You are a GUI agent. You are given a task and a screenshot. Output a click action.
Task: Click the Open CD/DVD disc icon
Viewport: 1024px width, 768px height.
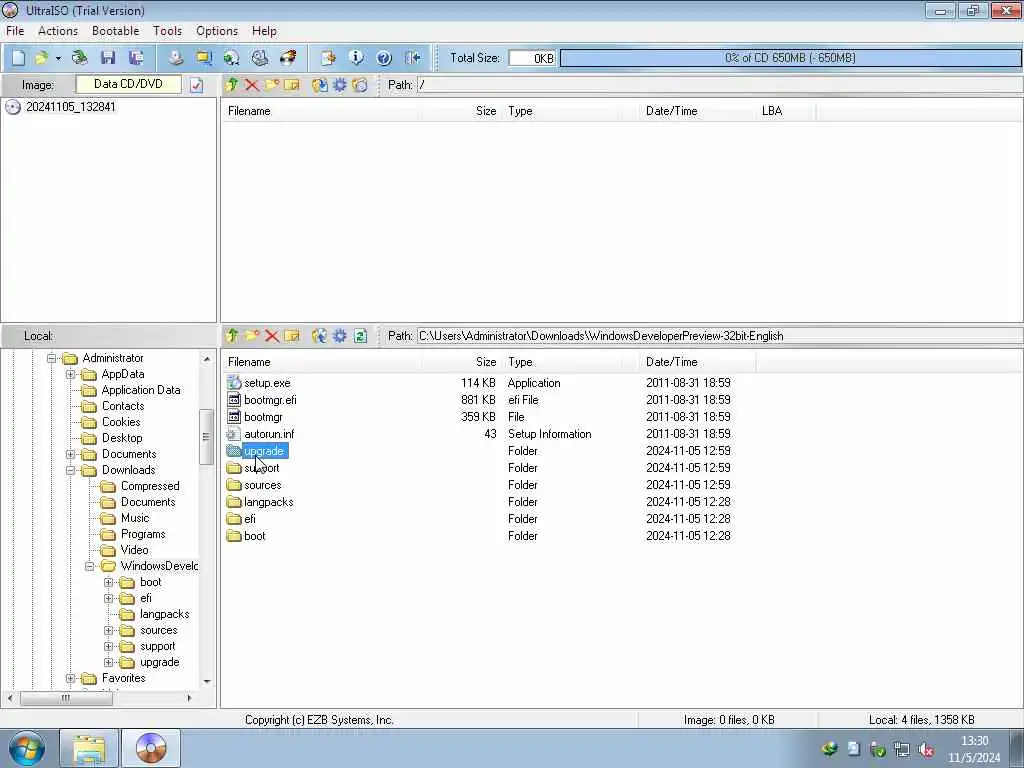click(x=80, y=58)
